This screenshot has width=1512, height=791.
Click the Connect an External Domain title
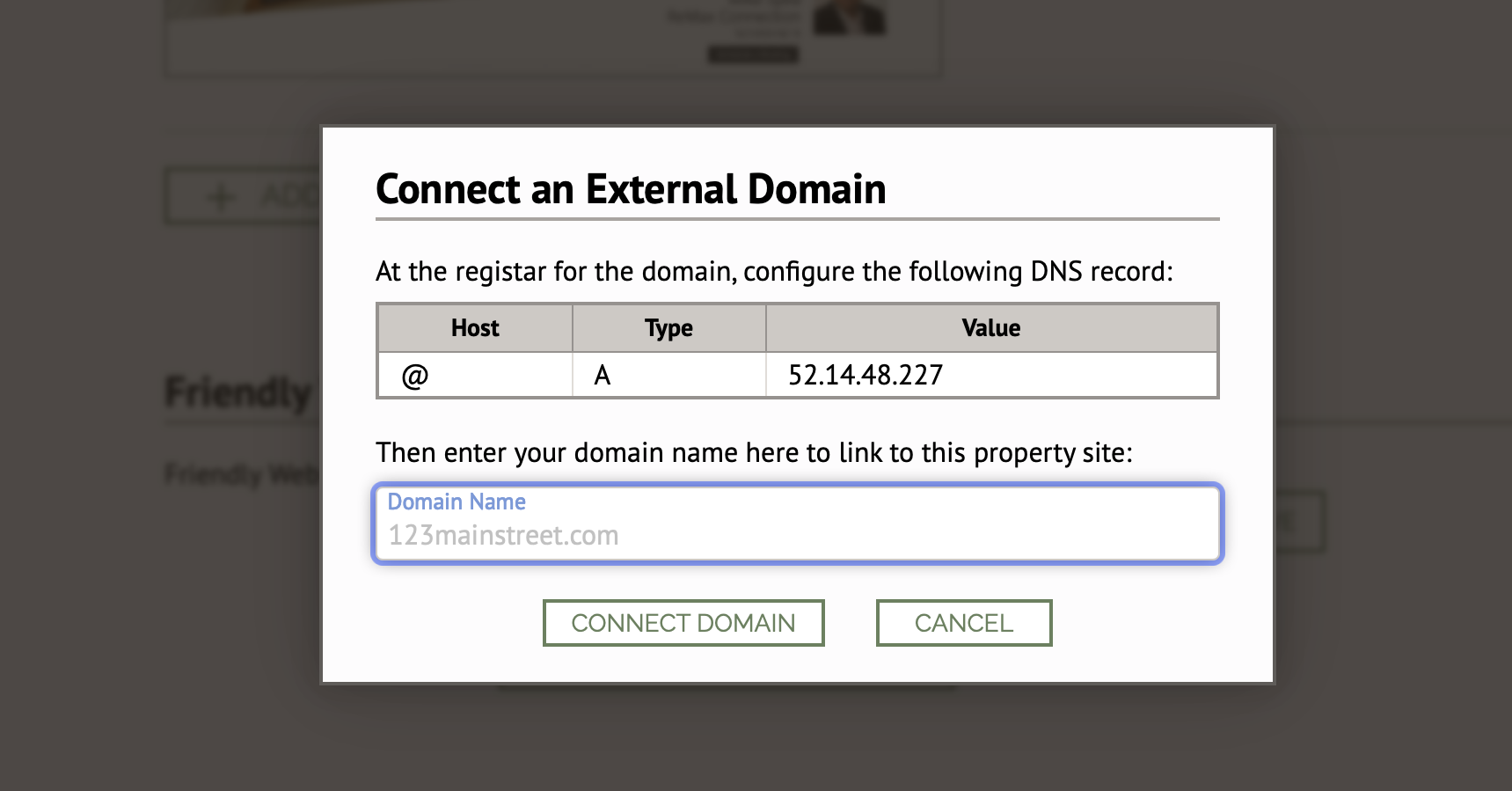click(x=631, y=189)
